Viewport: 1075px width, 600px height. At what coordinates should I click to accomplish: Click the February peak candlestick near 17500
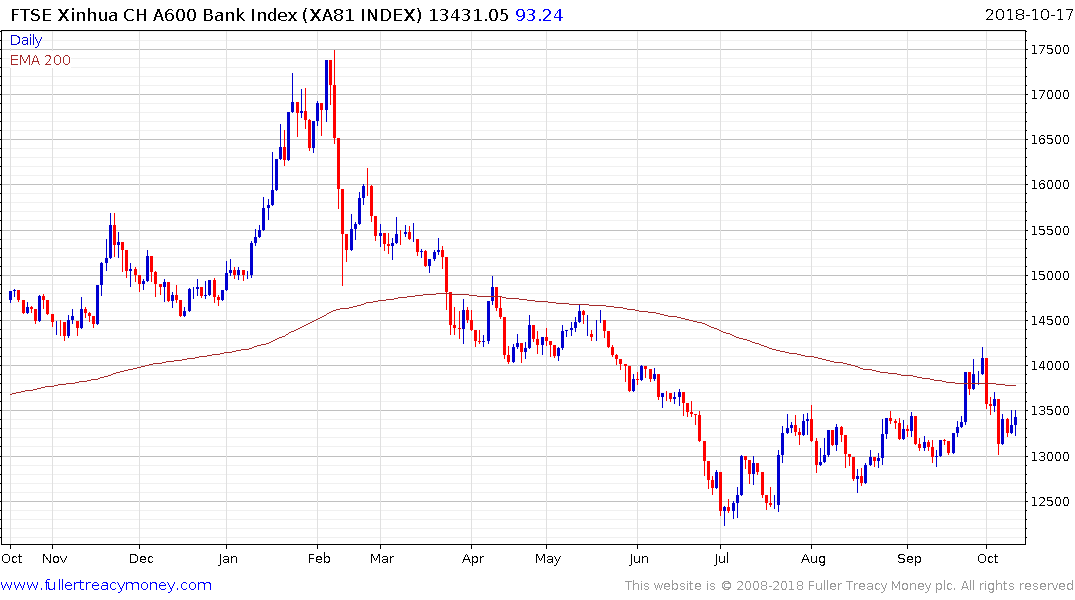pyautogui.click(x=334, y=96)
